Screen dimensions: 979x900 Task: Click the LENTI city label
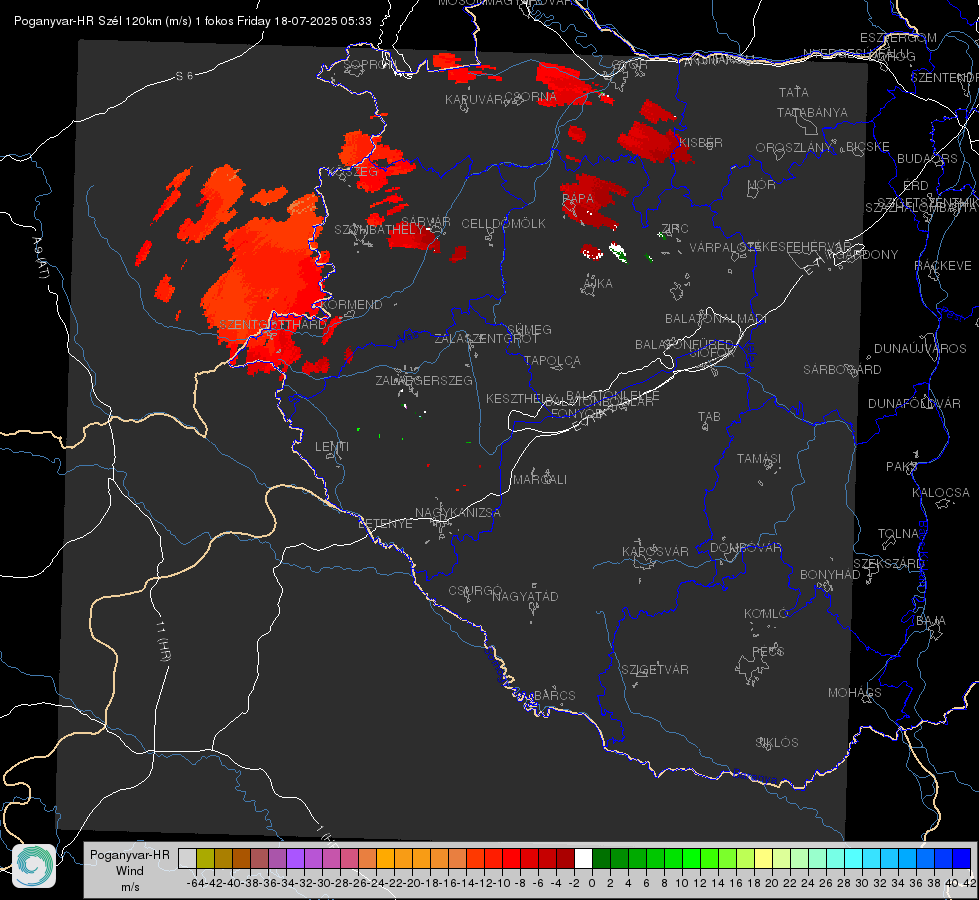[332, 447]
